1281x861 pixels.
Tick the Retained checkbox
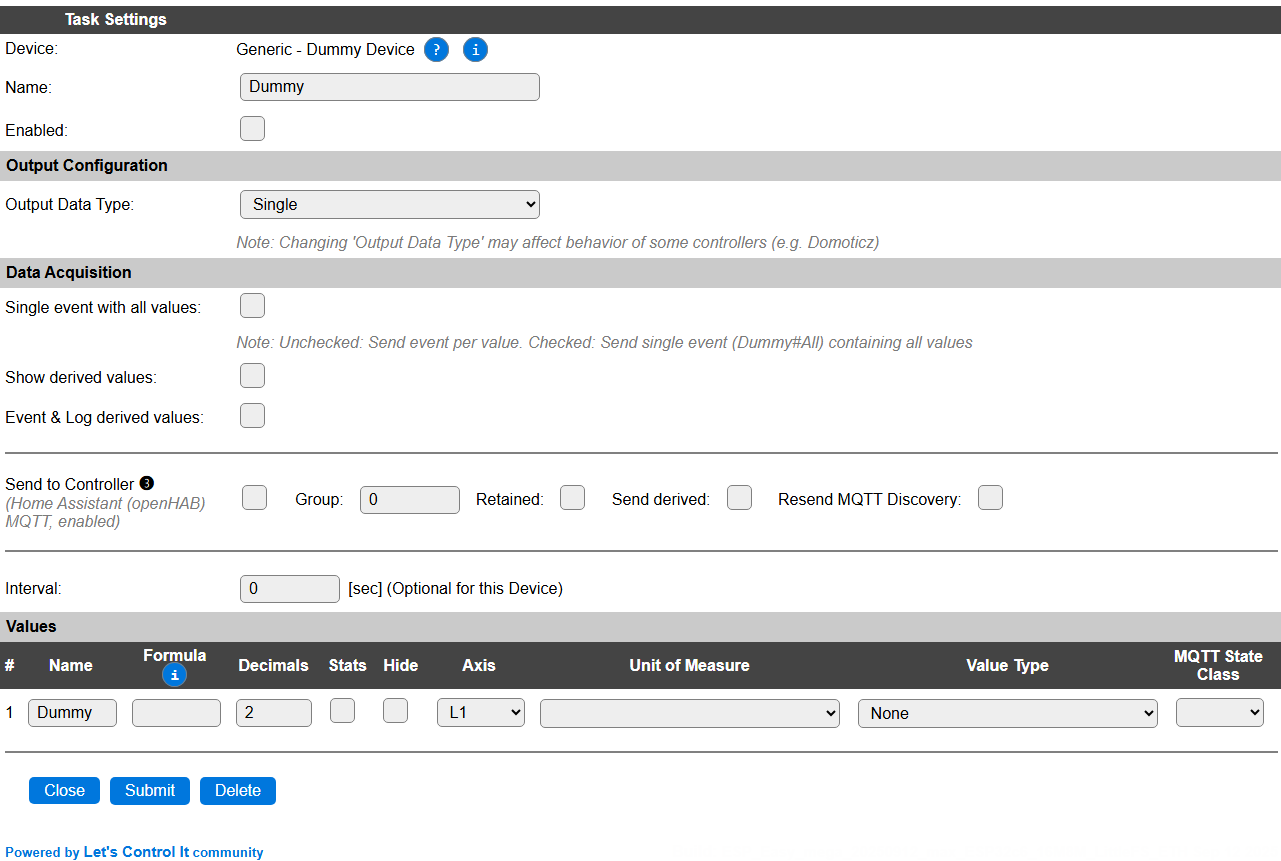(572, 498)
